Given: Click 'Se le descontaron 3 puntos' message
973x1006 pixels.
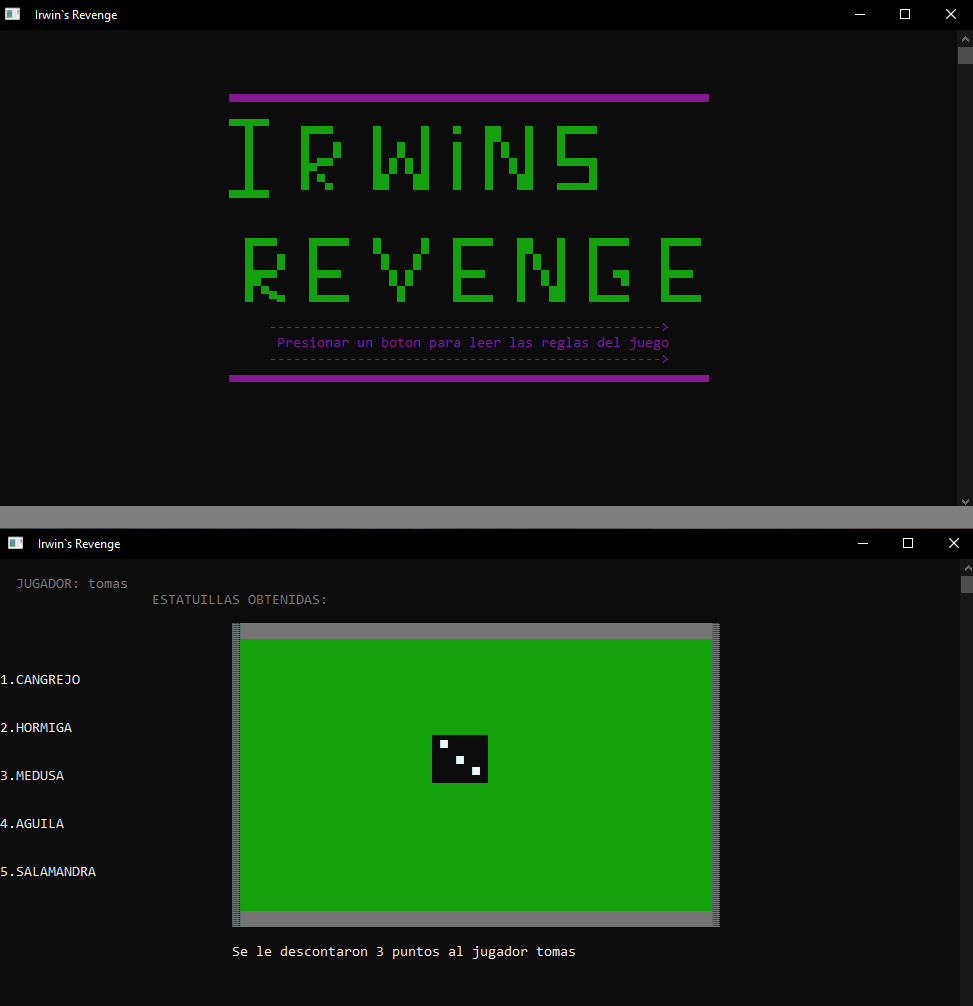Looking at the screenshot, I should click(403, 951).
